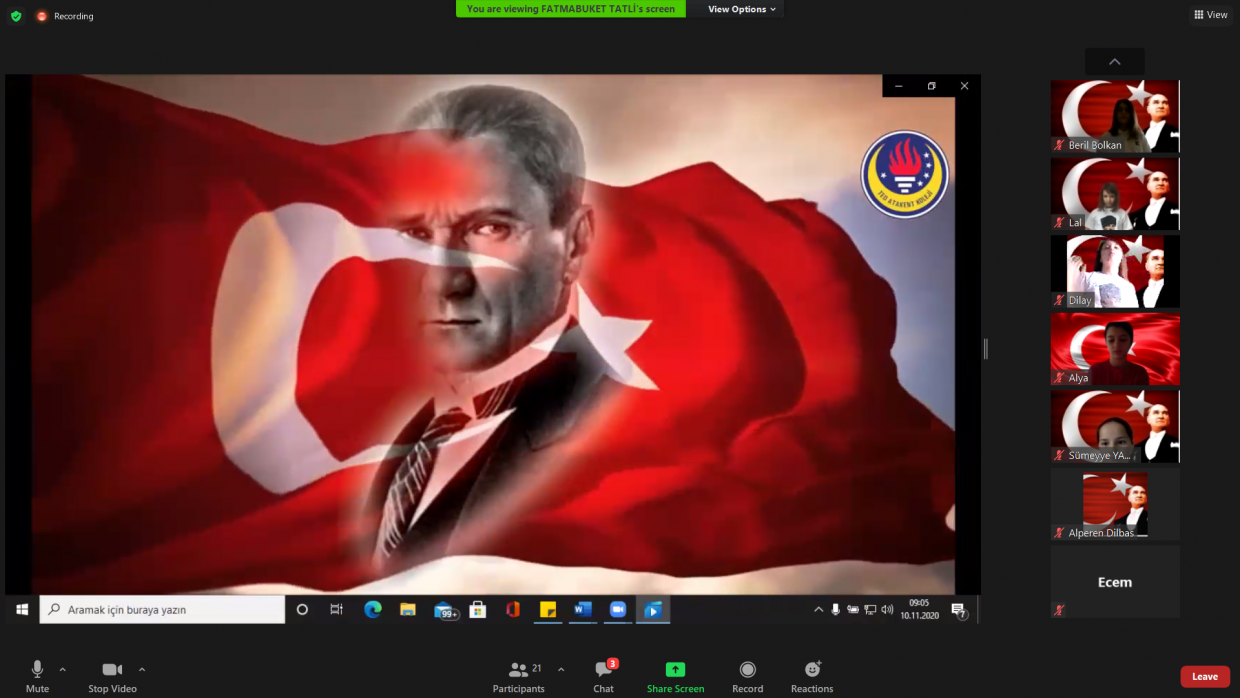Screen dimensions: 1240x698
Task: Show hidden tray icons chevron
Action: coord(818,609)
